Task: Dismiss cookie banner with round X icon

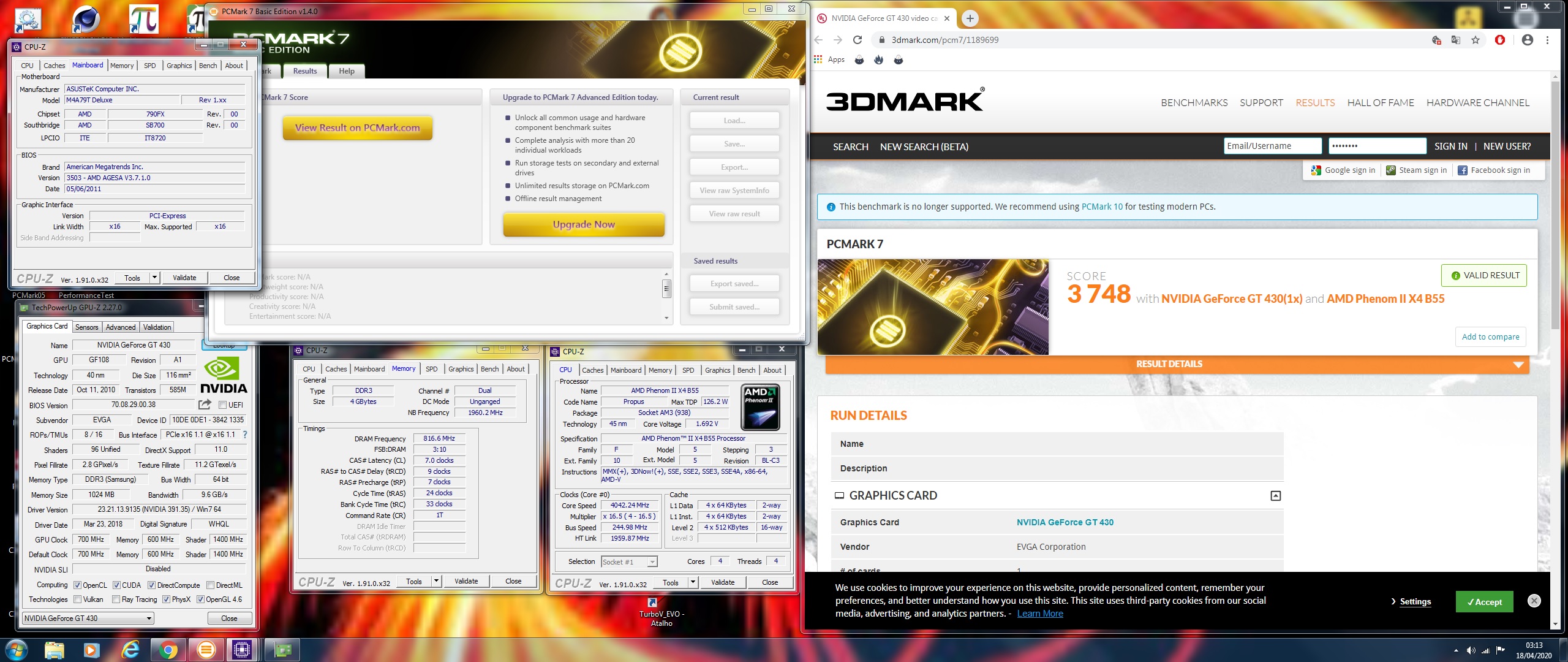Action: [1534, 601]
